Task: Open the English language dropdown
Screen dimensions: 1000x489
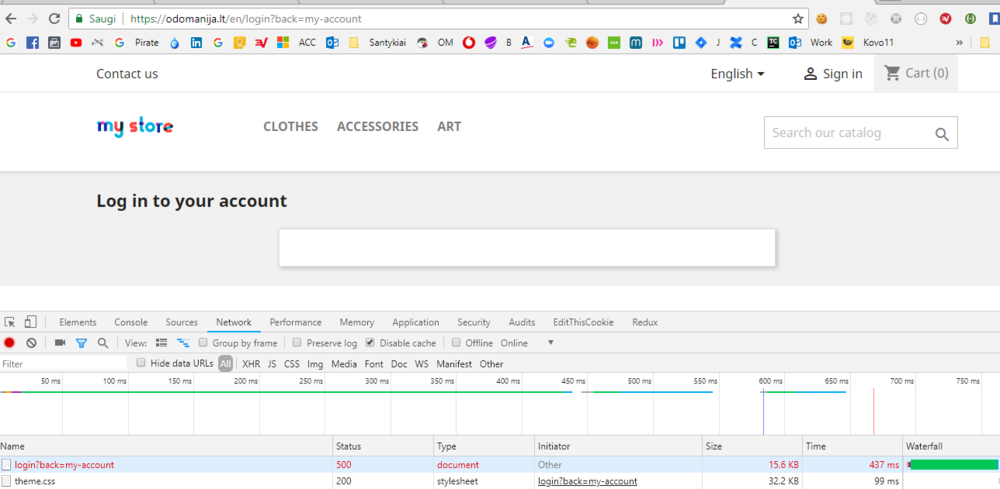Action: tap(737, 73)
